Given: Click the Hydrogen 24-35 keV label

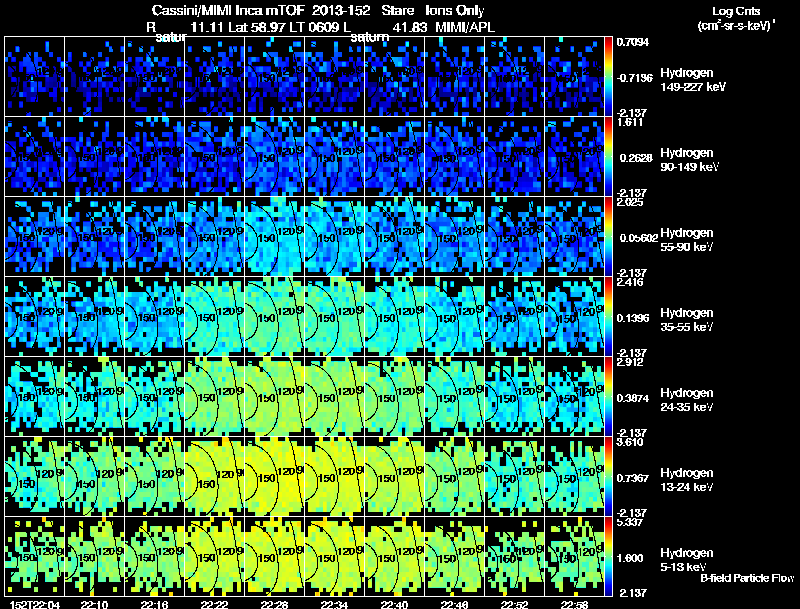Looking at the screenshot, I should [x=687, y=400].
